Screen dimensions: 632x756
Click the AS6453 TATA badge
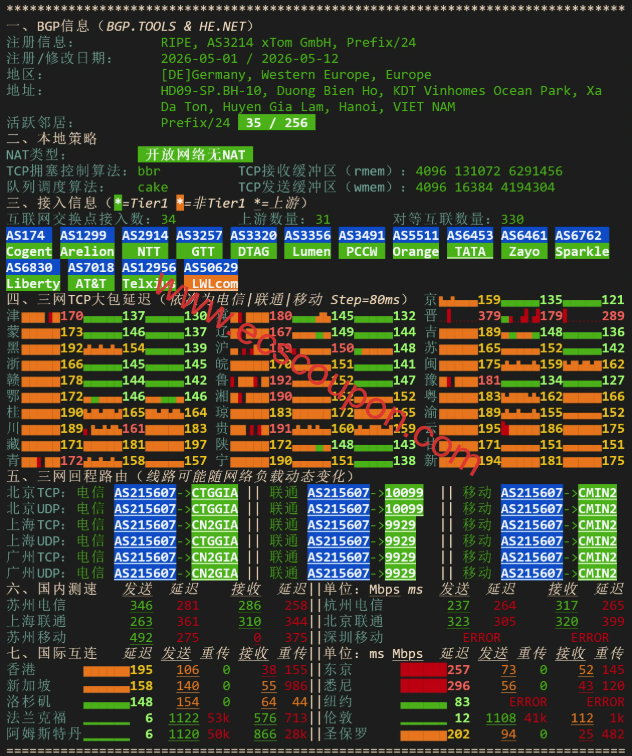[x=470, y=243]
